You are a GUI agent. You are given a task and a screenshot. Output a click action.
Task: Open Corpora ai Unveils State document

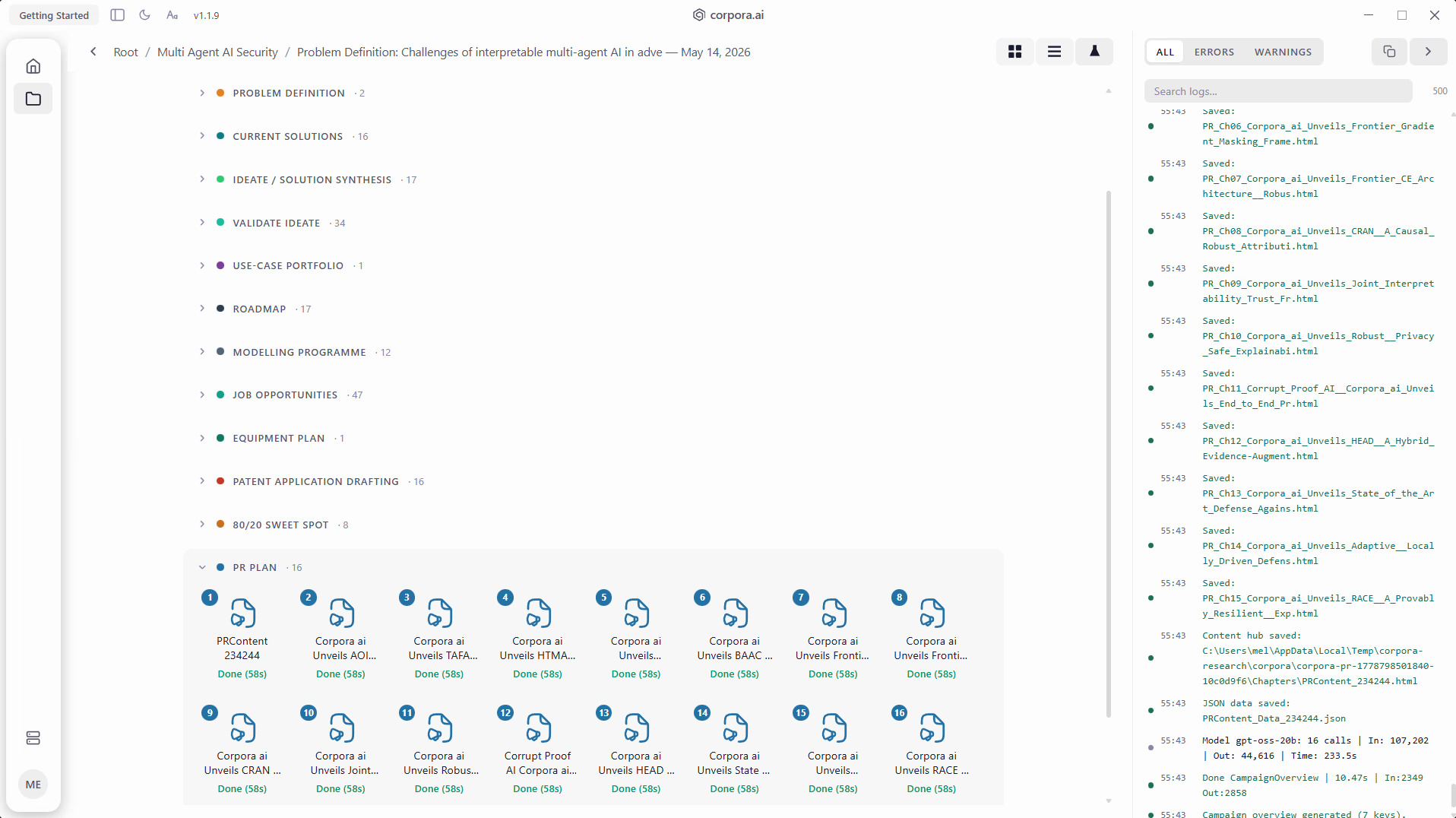point(735,750)
